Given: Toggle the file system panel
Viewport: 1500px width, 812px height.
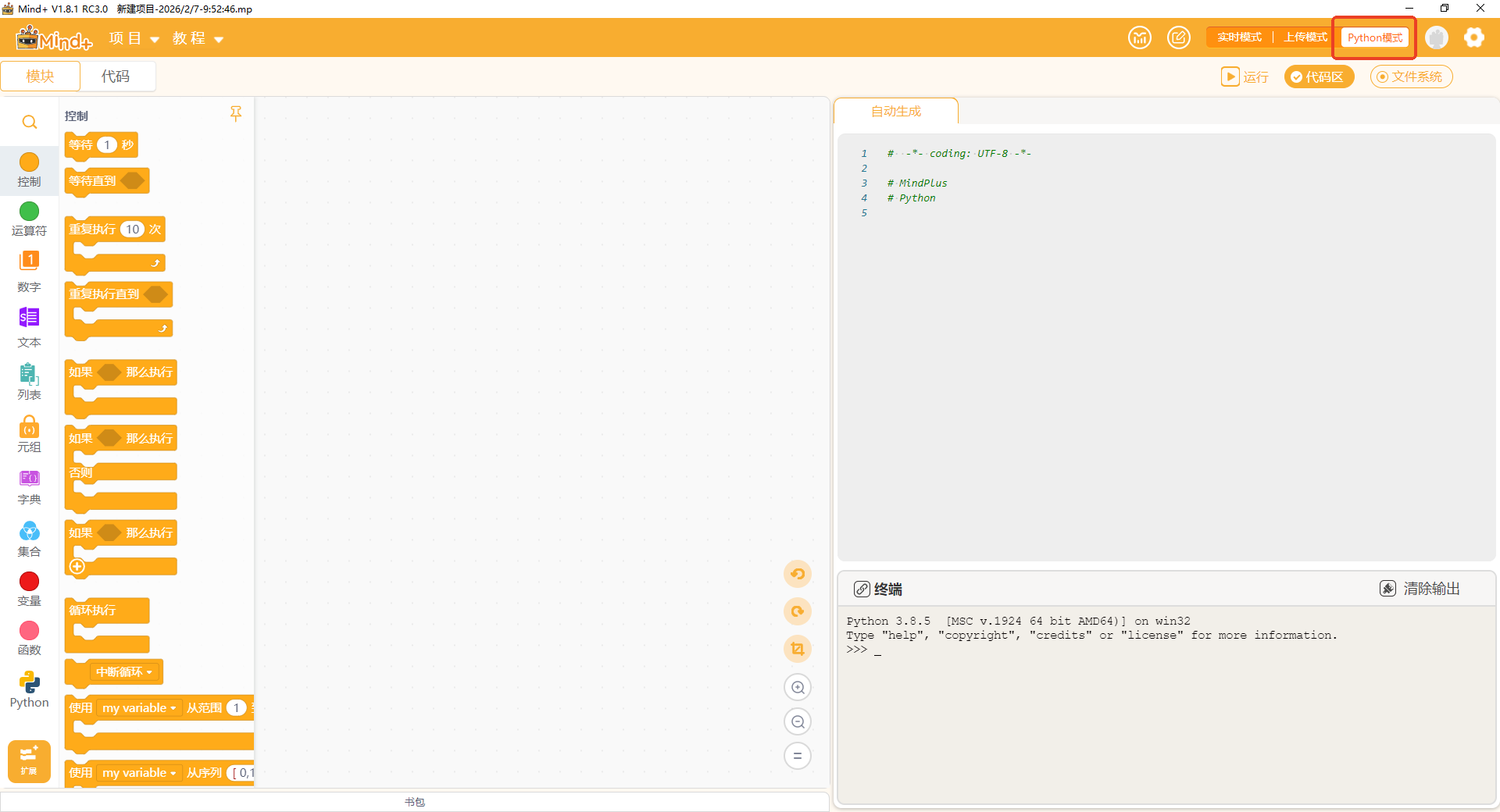Looking at the screenshot, I should click(x=1410, y=77).
